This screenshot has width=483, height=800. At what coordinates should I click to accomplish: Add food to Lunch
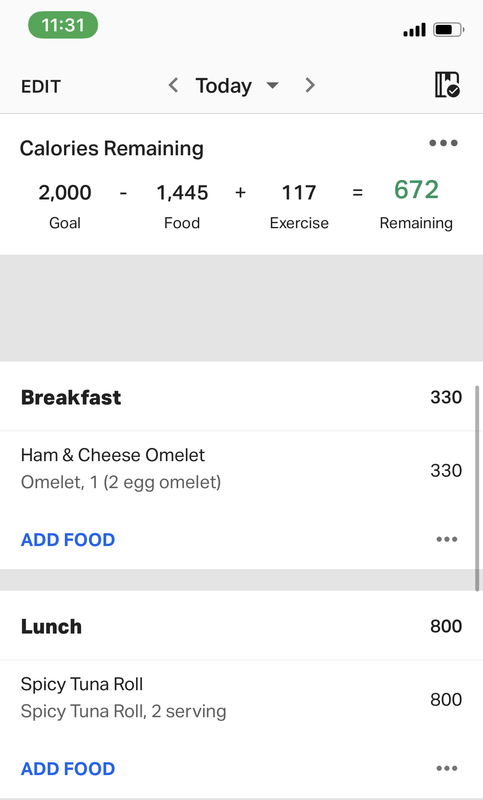click(68, 769)
